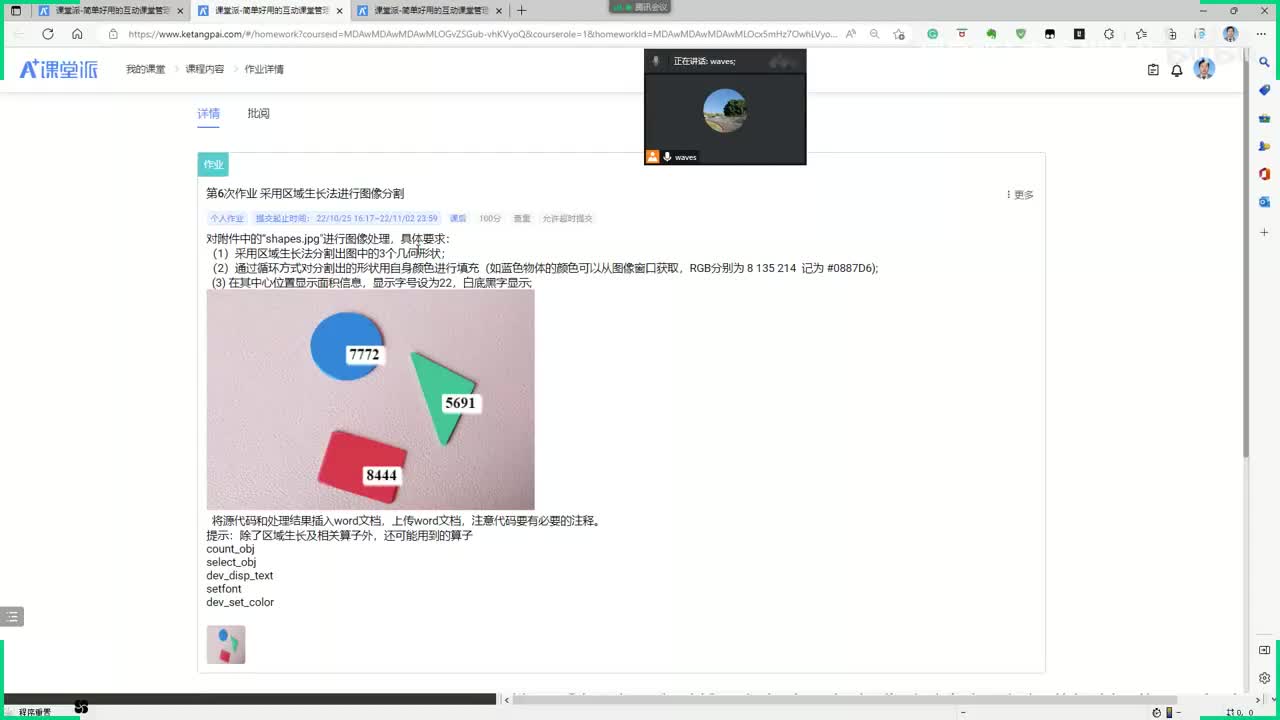Toggle read aloud icon in address bar
The width and height of the screenshot is (1280, 720).
[850, 33]
